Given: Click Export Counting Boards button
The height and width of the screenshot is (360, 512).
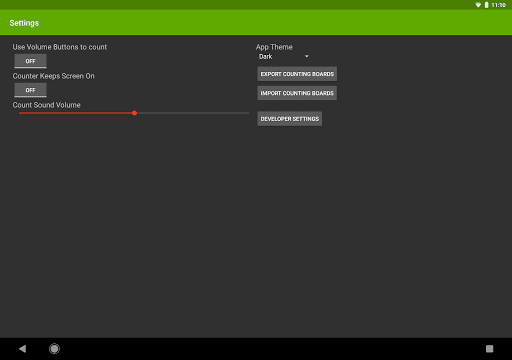Looking at the screenshot, I should (297, 74).
